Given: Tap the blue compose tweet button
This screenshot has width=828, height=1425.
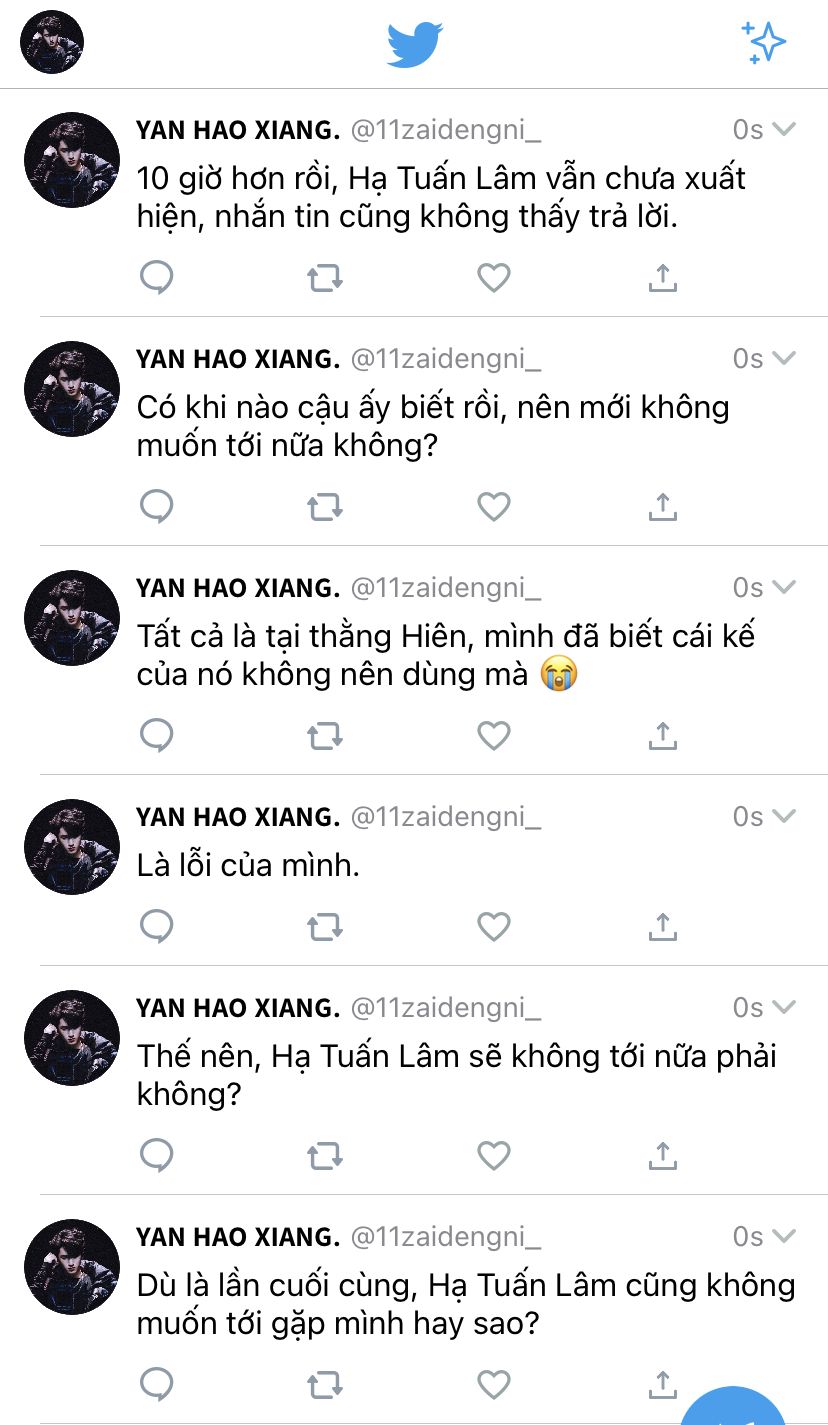Looking at the screenshot, I should pos(735,1407).
